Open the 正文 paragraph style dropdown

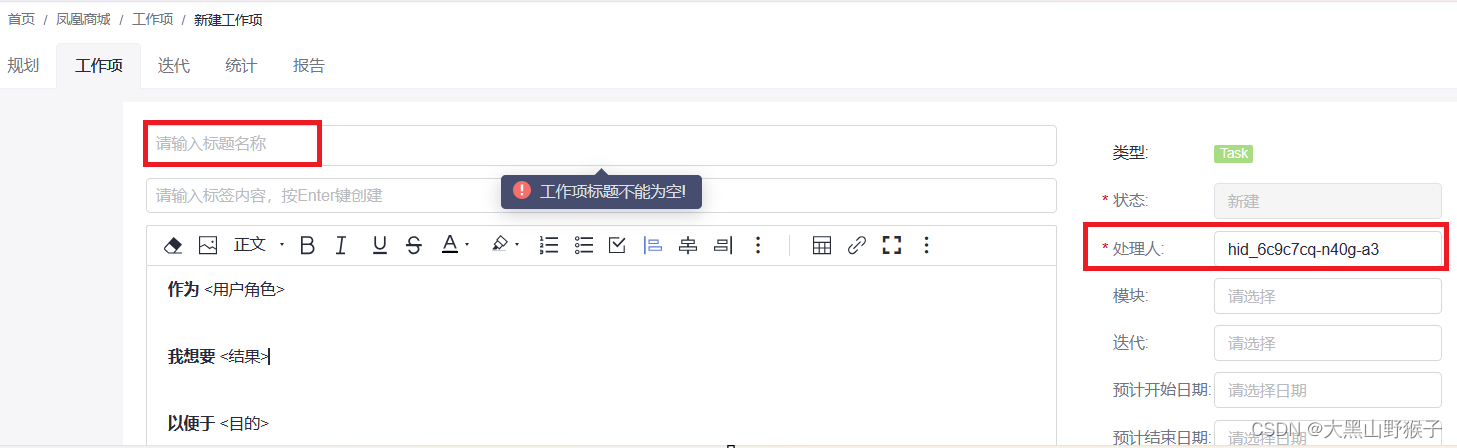point(259,245)
